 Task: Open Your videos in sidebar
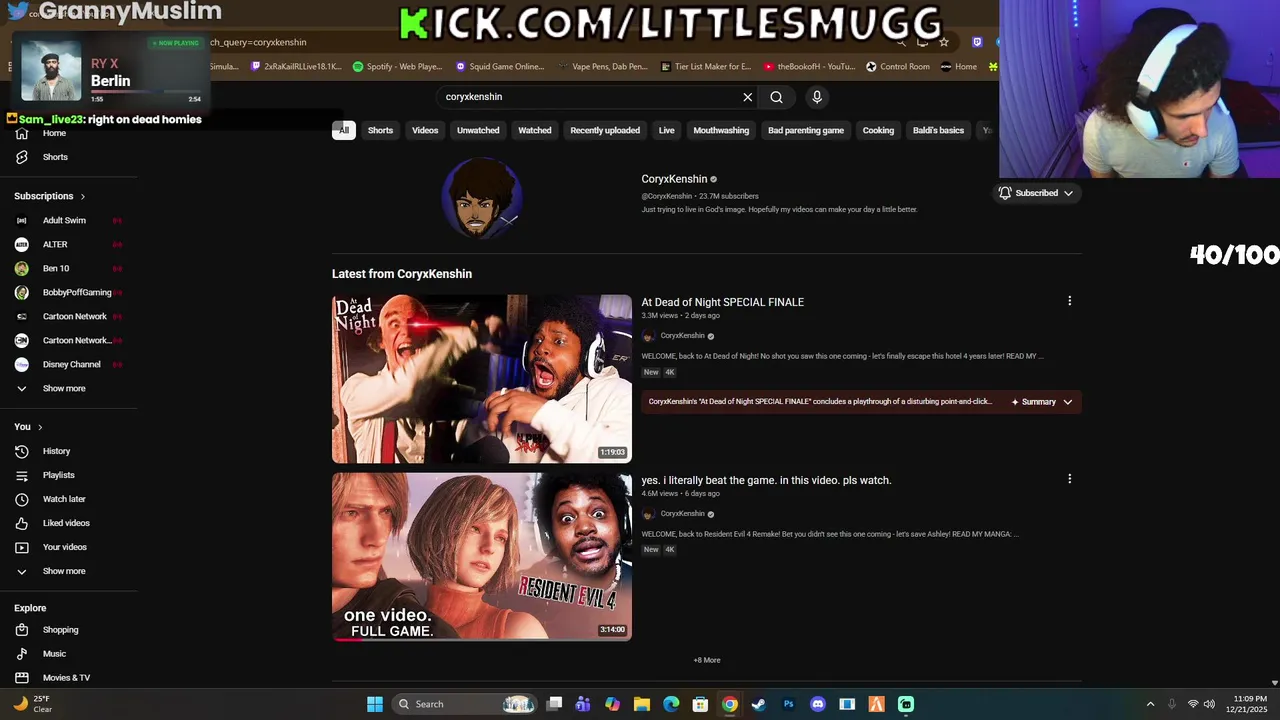click(65, 547)
